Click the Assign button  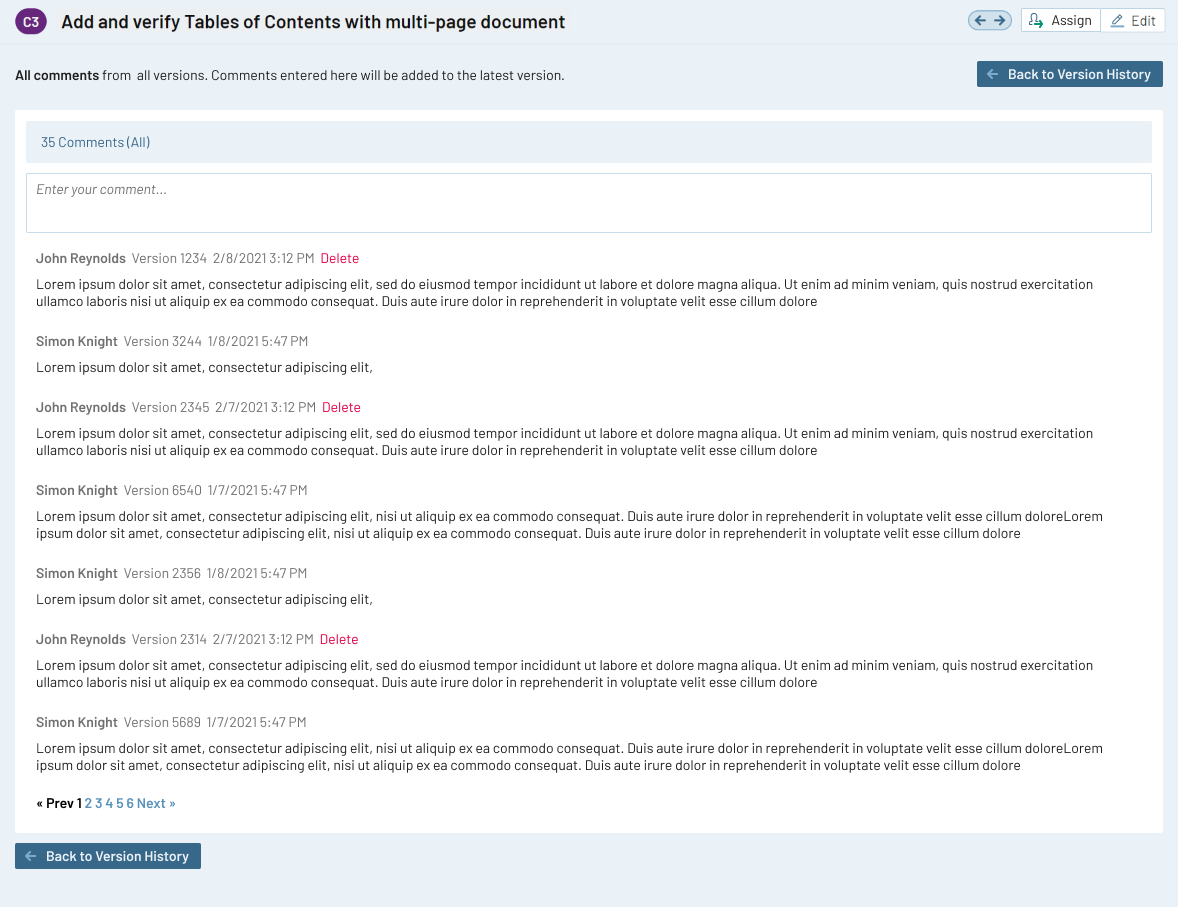(1060, 21)
